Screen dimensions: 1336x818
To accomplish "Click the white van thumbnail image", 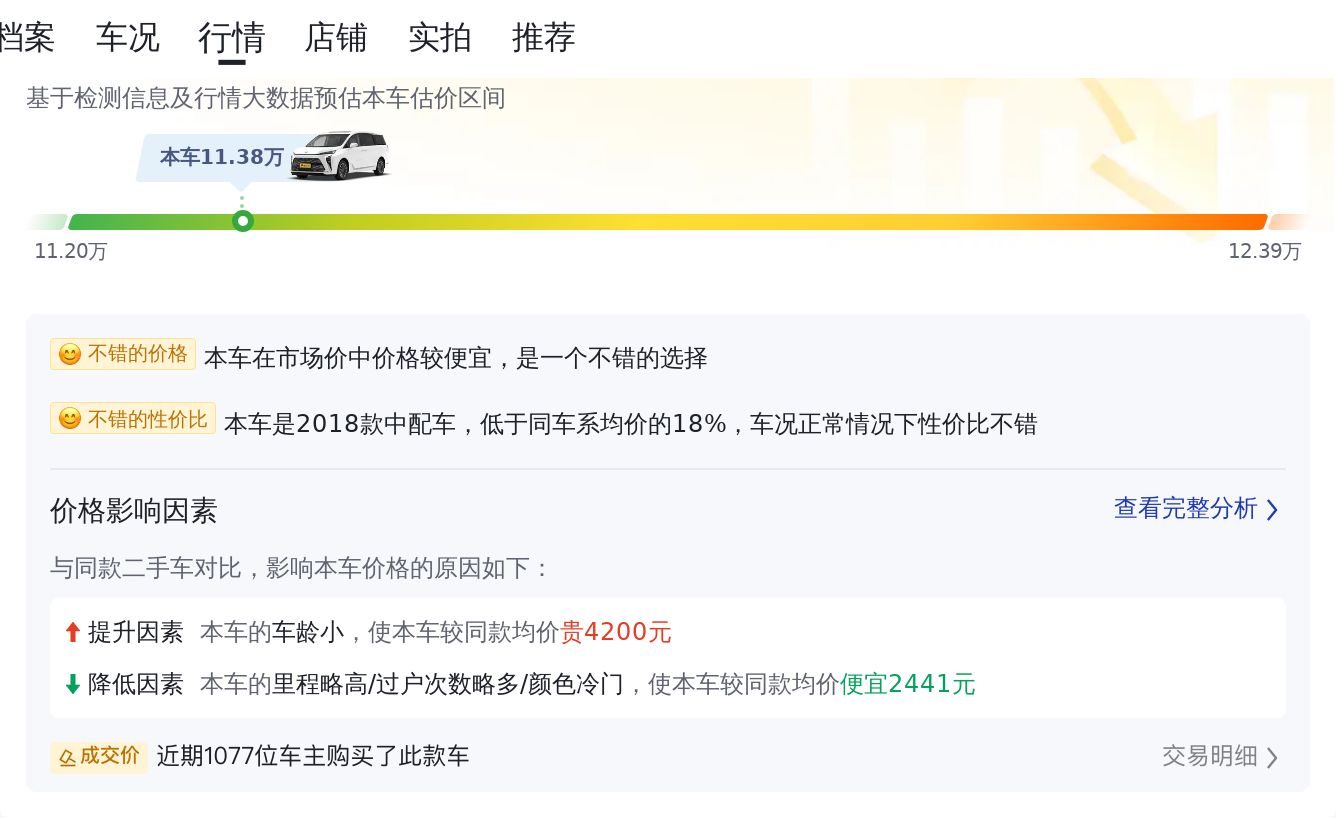I will [x=339, y=156].
